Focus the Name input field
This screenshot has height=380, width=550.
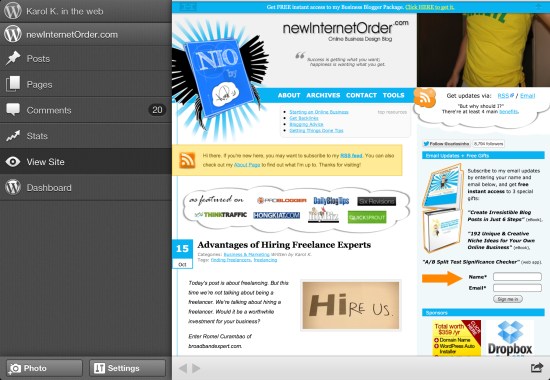click(x=517, y=277)
